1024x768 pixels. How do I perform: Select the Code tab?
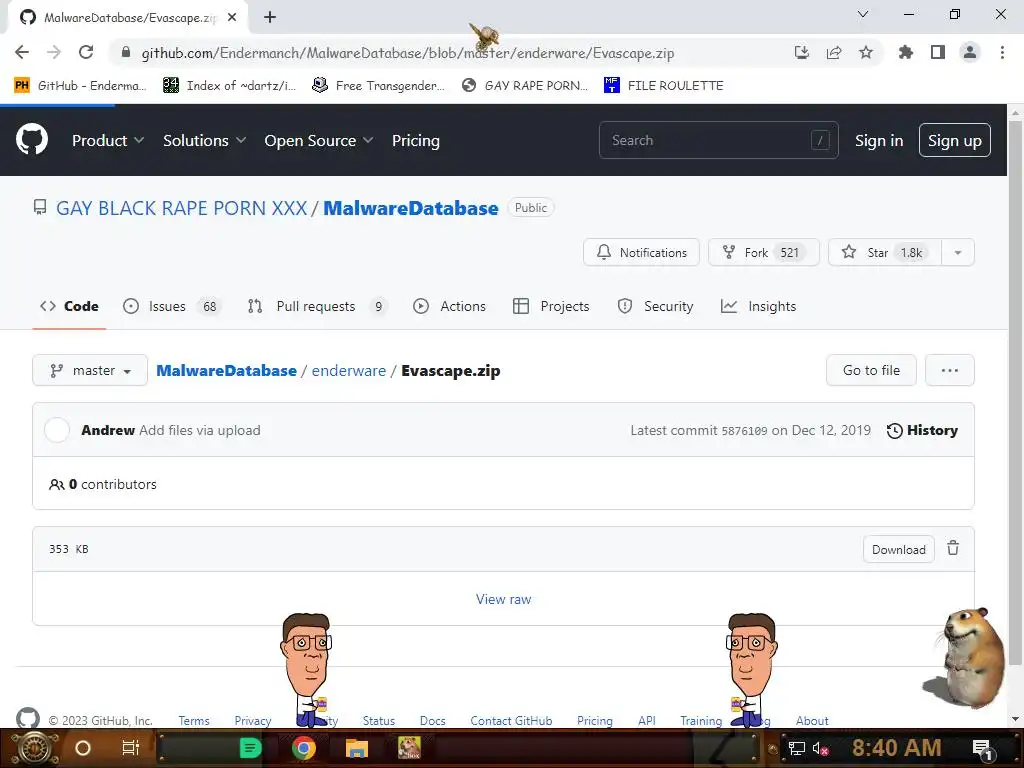coord(69,306)
